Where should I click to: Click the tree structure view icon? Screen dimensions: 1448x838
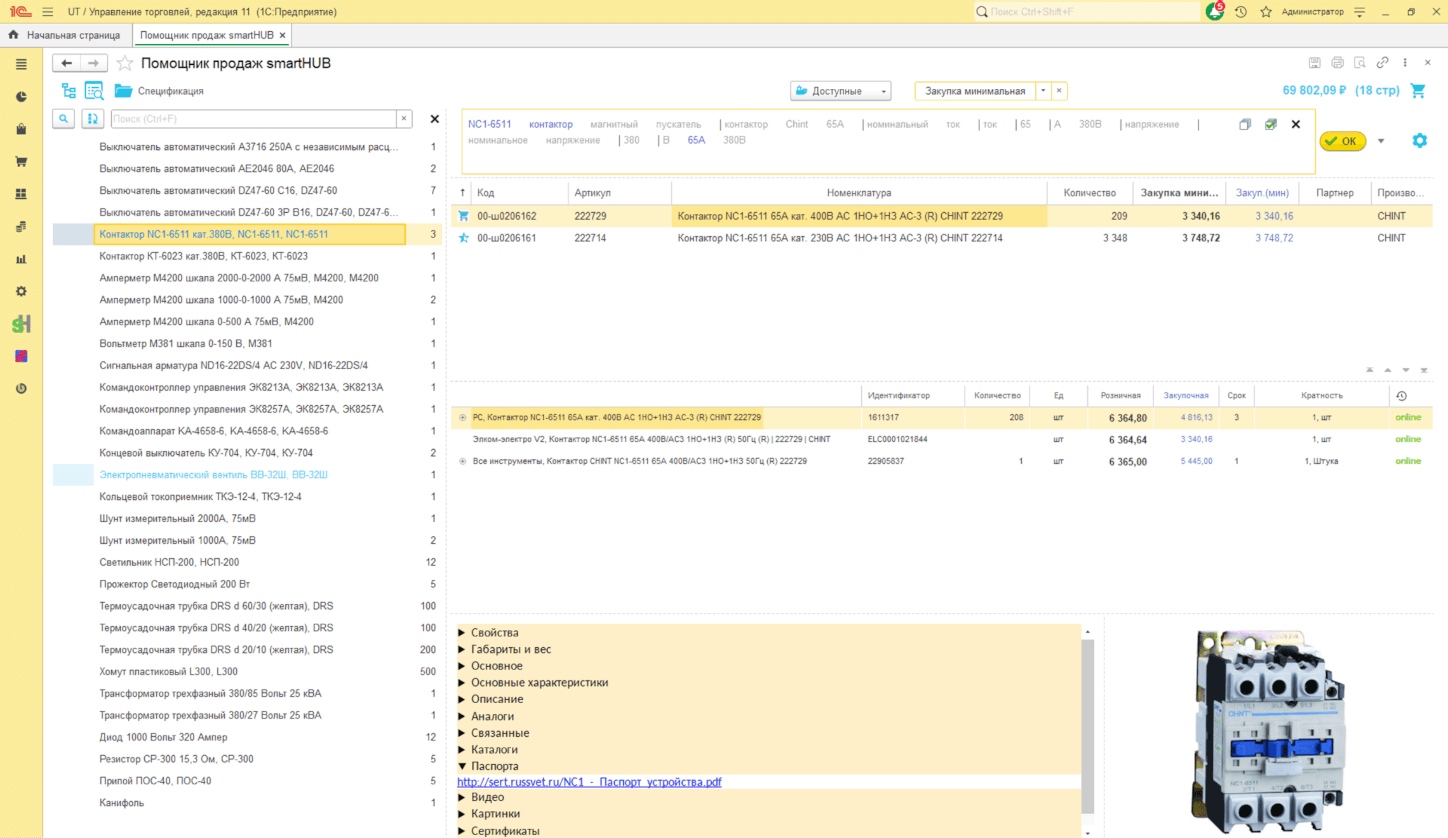click(69, 91)
